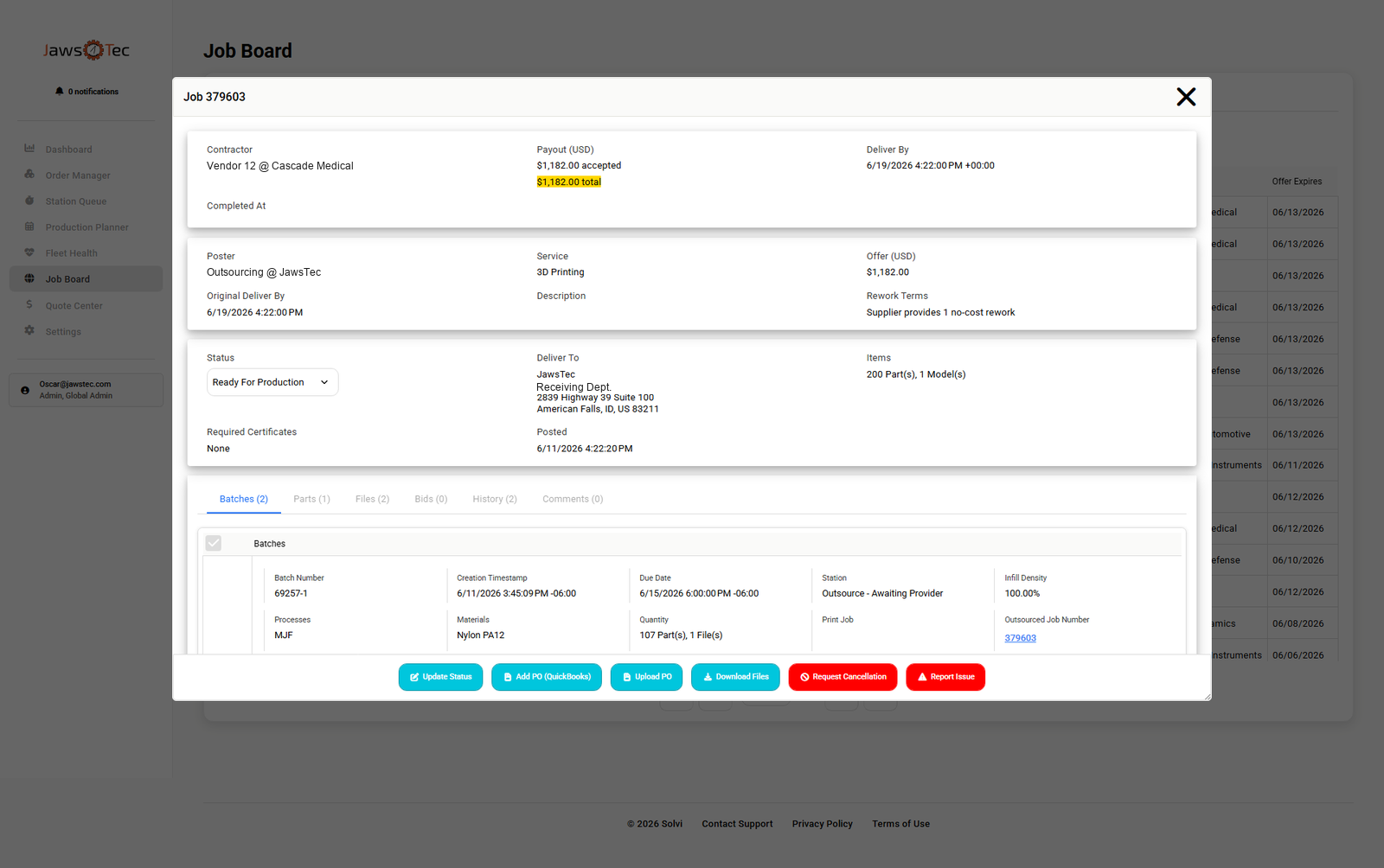Open the History (2) tab
Screen dimensions: 1384x868
click(495, 499)
